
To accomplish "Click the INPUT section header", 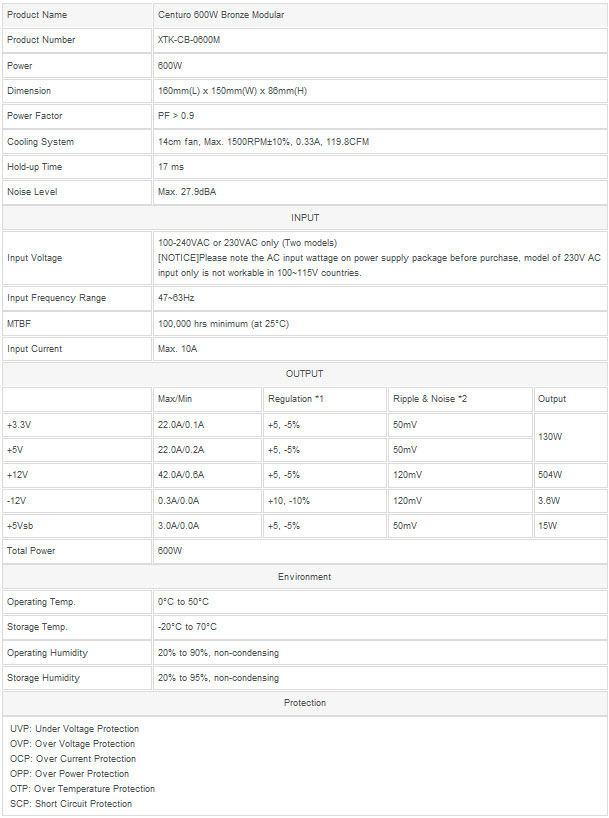I will pyautogui.click(x=305, y=217).
